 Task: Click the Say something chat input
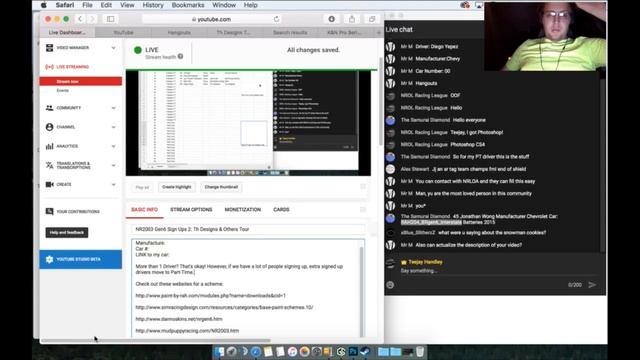tap(419, 271)
